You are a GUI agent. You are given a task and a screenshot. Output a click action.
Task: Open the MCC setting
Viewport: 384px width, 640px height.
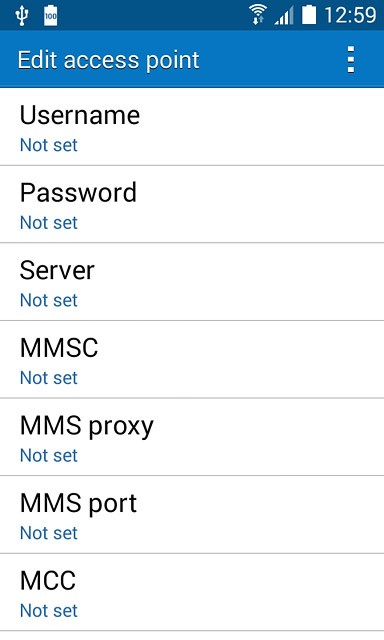coord(192,593)
